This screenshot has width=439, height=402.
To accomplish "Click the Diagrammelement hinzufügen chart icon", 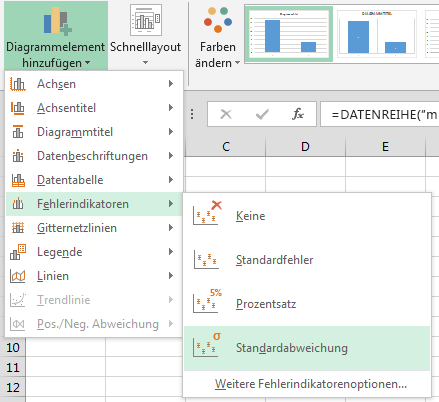I will coord(58,21).
